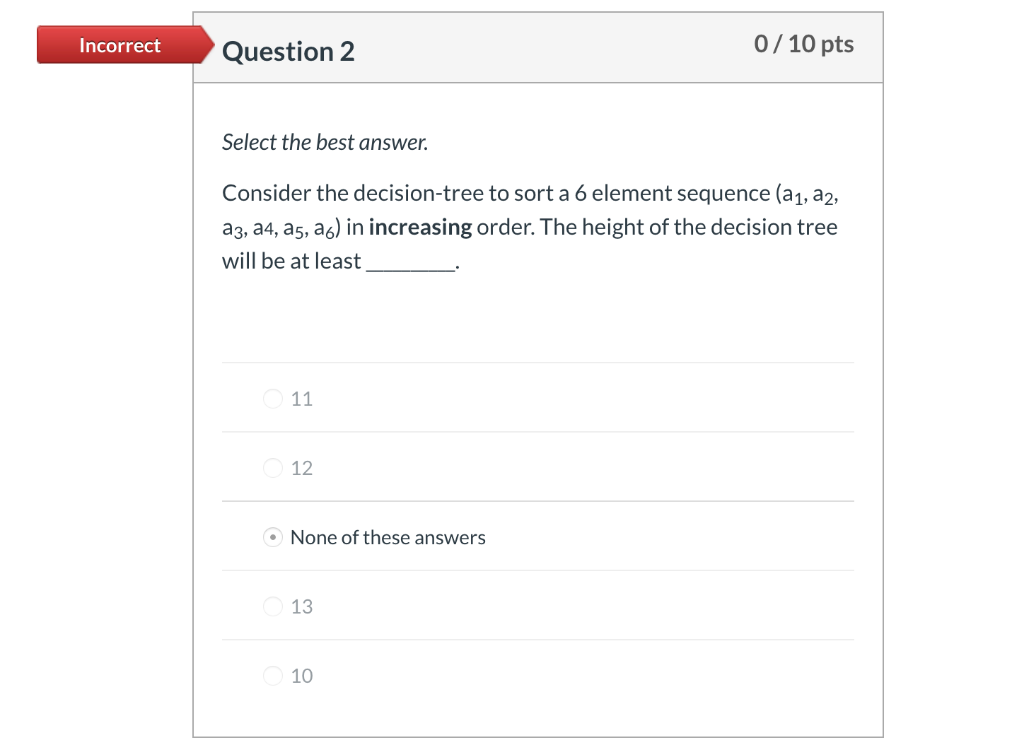Click the answer label text 12

point(302,468)
